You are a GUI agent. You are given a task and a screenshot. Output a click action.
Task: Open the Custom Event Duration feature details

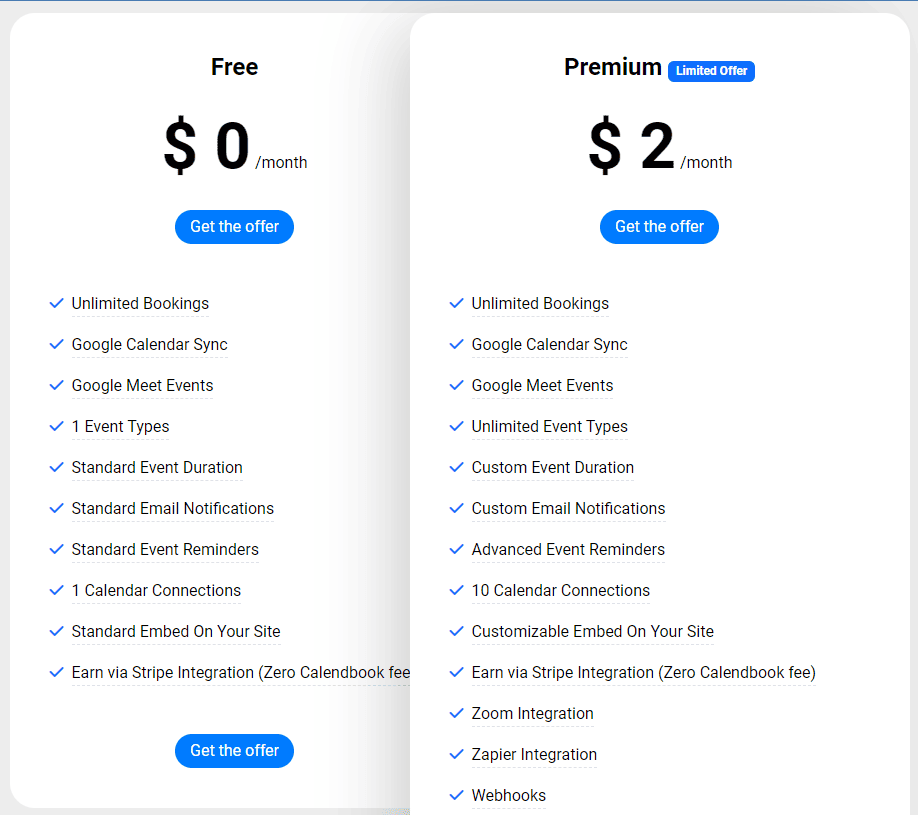(x=552, y=467)
